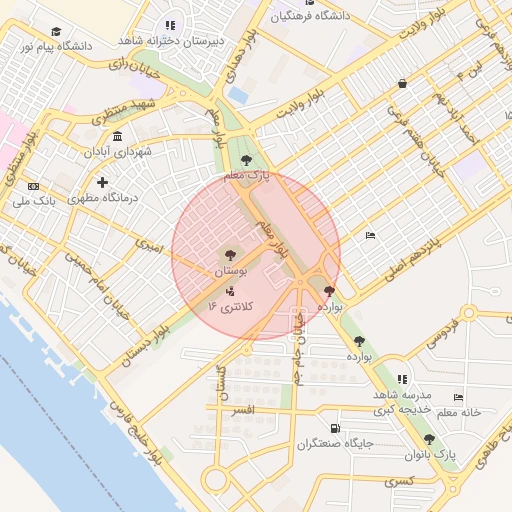The image size is (512, 512).
Task: Click the police station icon for کلانتری ۱۶
Action: (x=230, y=292)
